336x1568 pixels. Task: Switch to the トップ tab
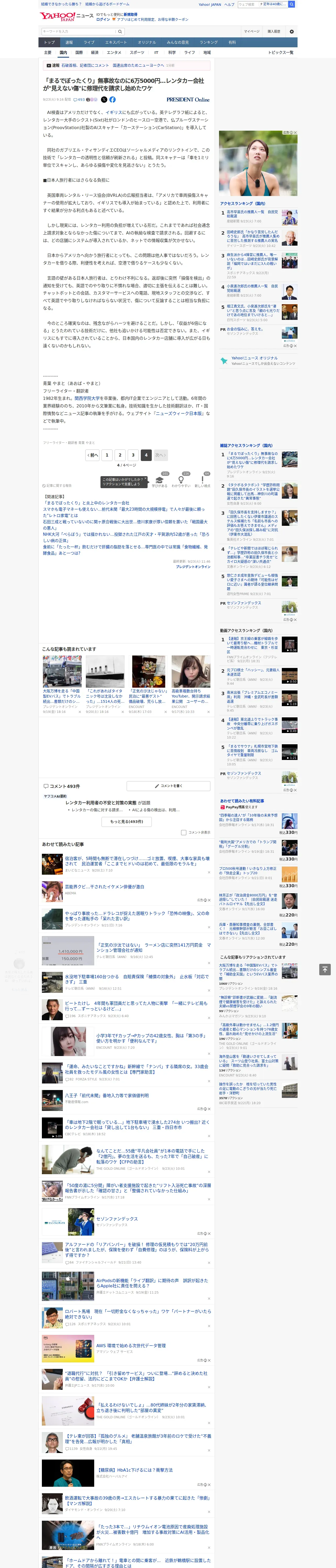pos(49,42)
